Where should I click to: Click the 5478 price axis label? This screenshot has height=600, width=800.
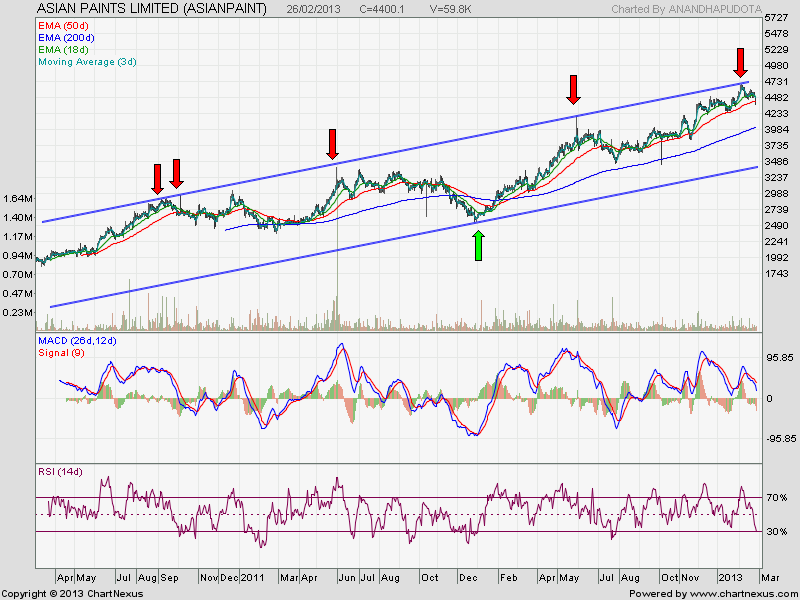tap(776, 34)
